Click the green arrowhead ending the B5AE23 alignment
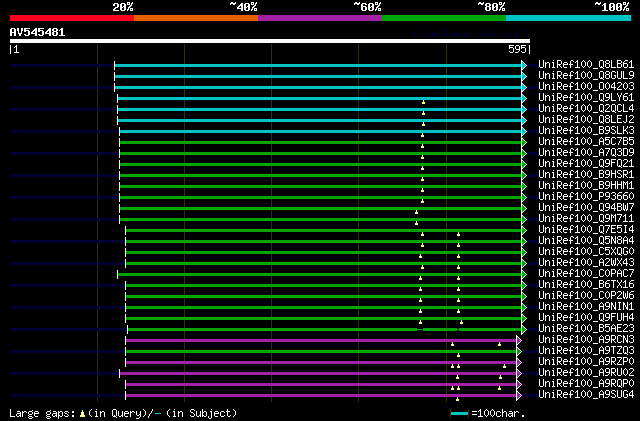The image size is (640, 421). tap(524, 330)
